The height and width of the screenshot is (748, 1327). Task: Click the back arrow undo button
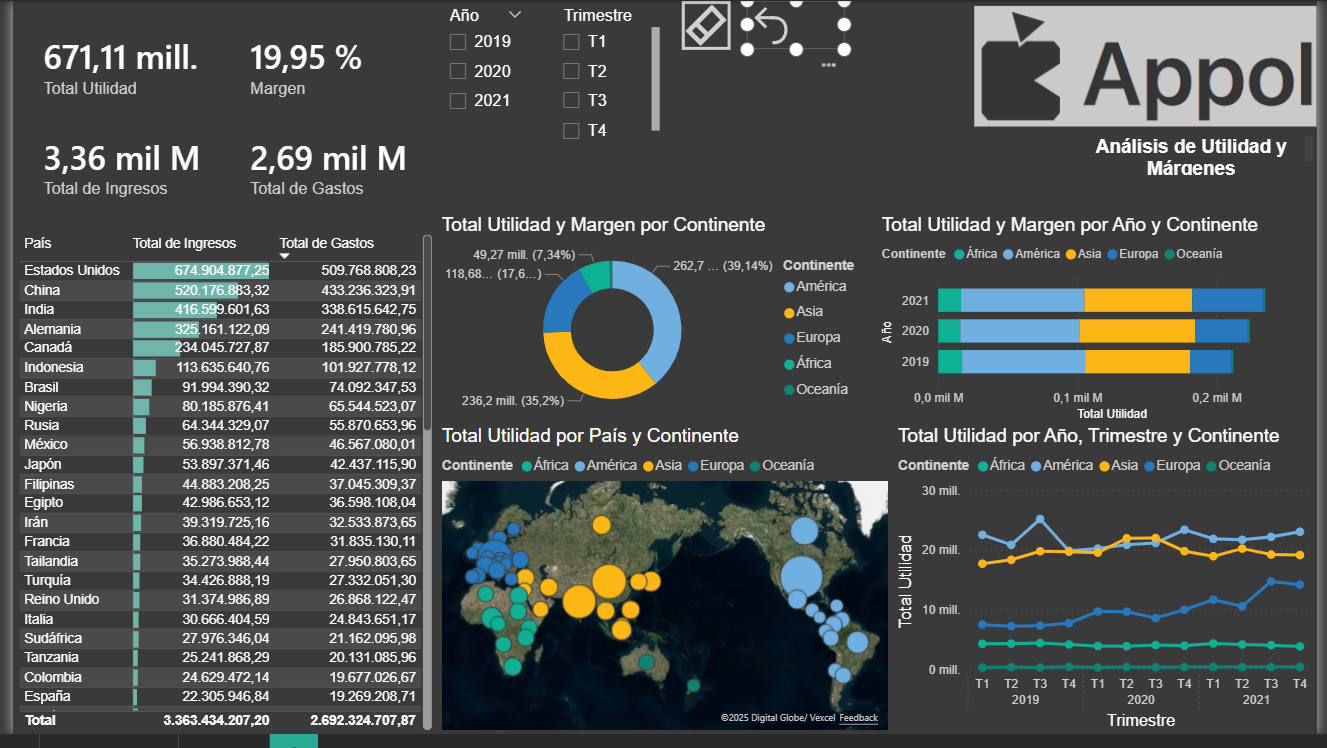pos(771,25)
